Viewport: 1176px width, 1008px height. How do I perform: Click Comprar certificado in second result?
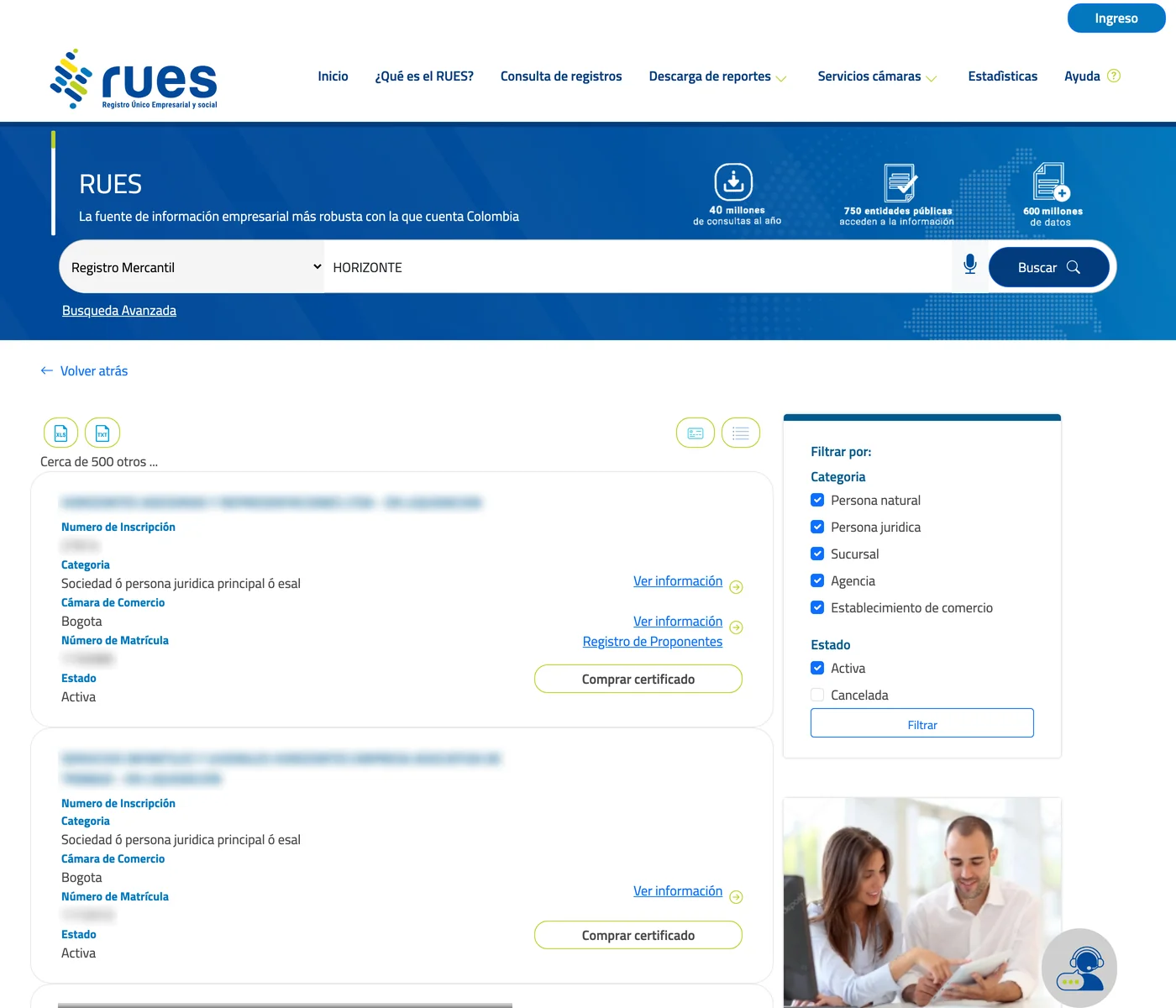(x=638, y=935)
